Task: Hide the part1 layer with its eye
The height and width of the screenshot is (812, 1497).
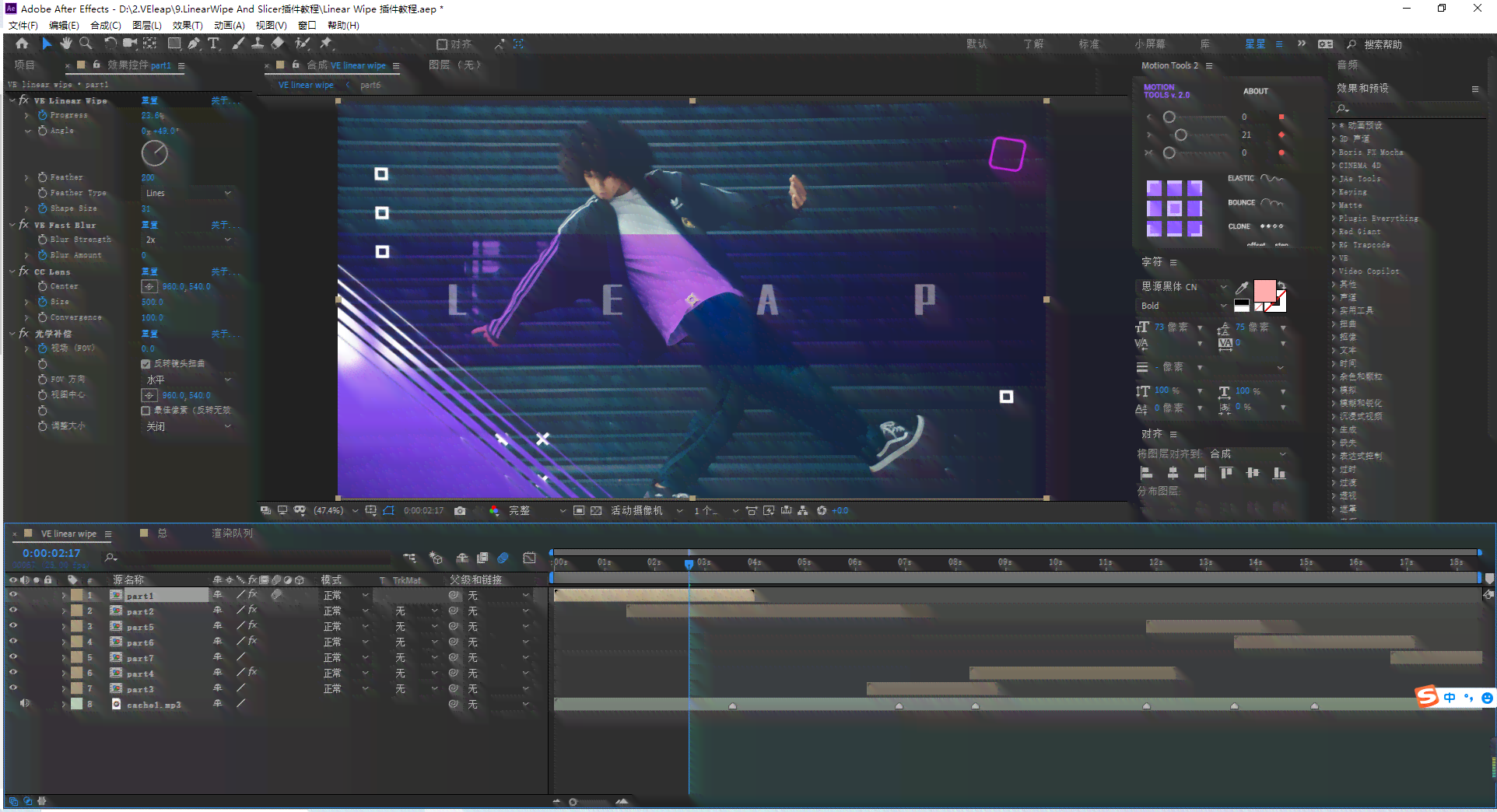Action: click(x=13, y=595)
